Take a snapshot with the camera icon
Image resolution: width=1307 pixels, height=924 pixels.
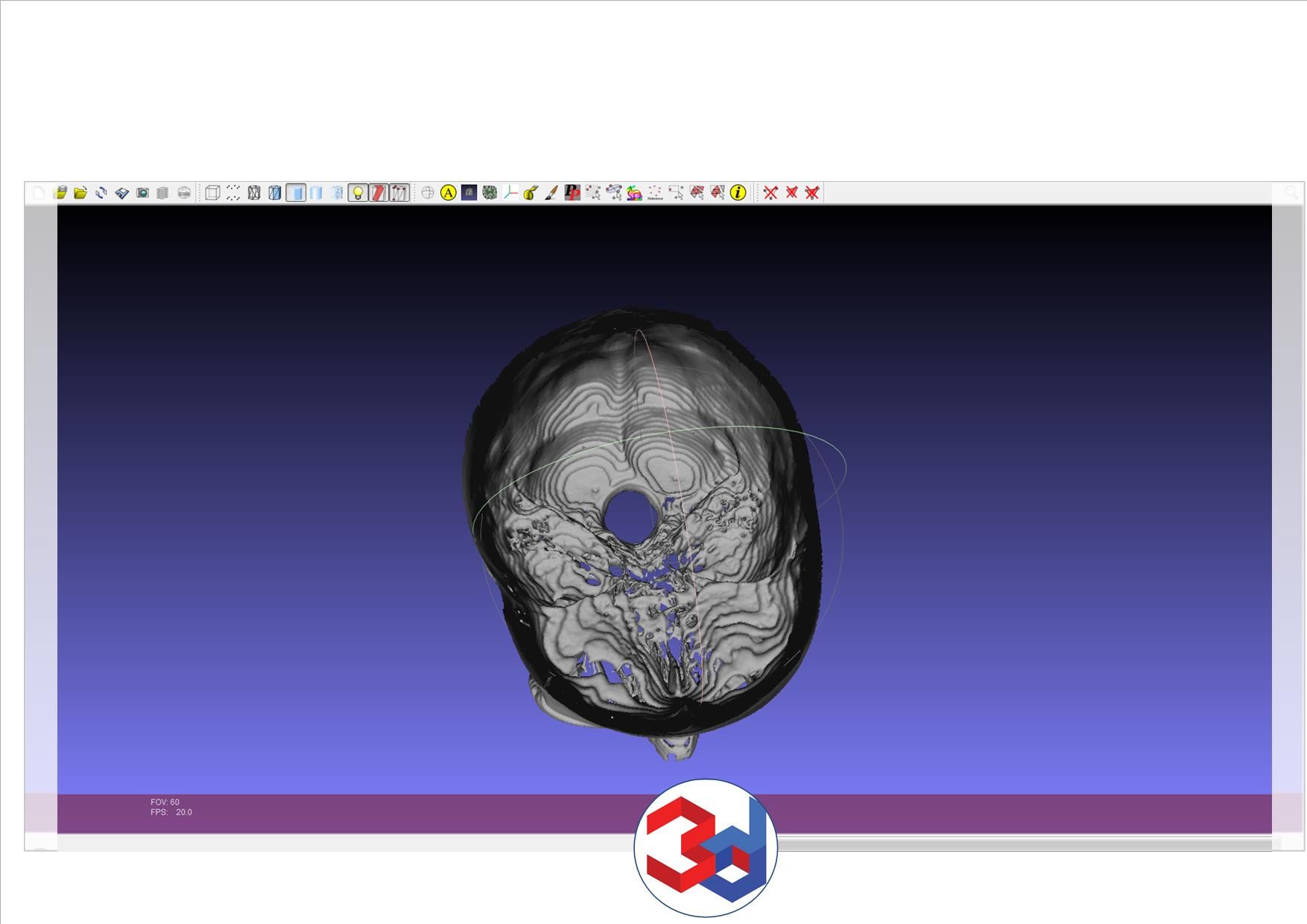[142, 193]
